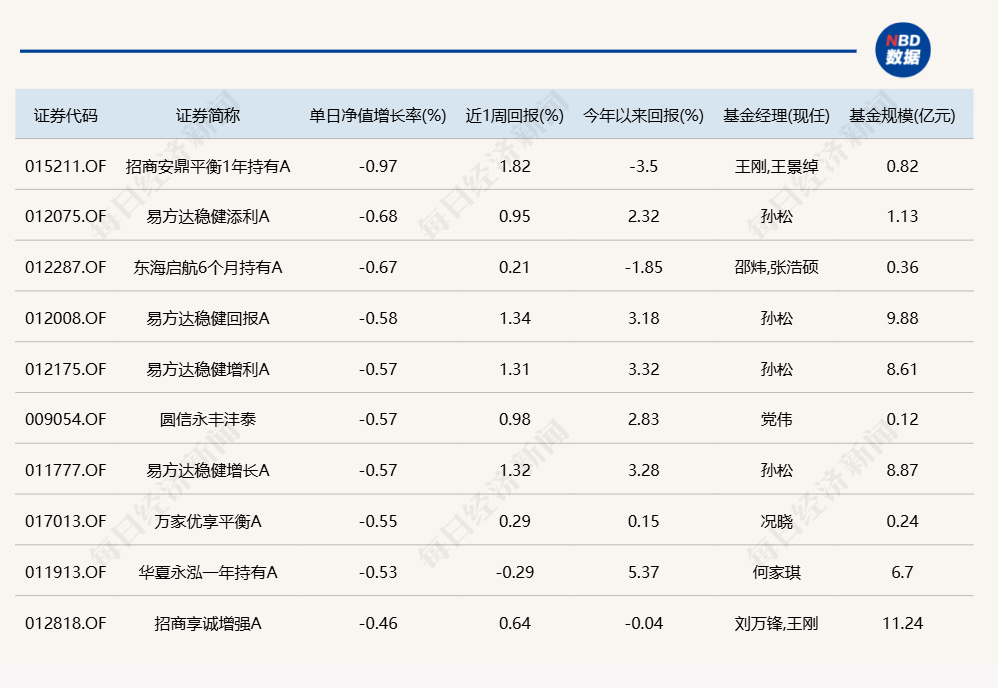The height and width of the screenshot is (688, 998).
Task: Select the 证券简称 column header
Action: (x=207, y=115)
